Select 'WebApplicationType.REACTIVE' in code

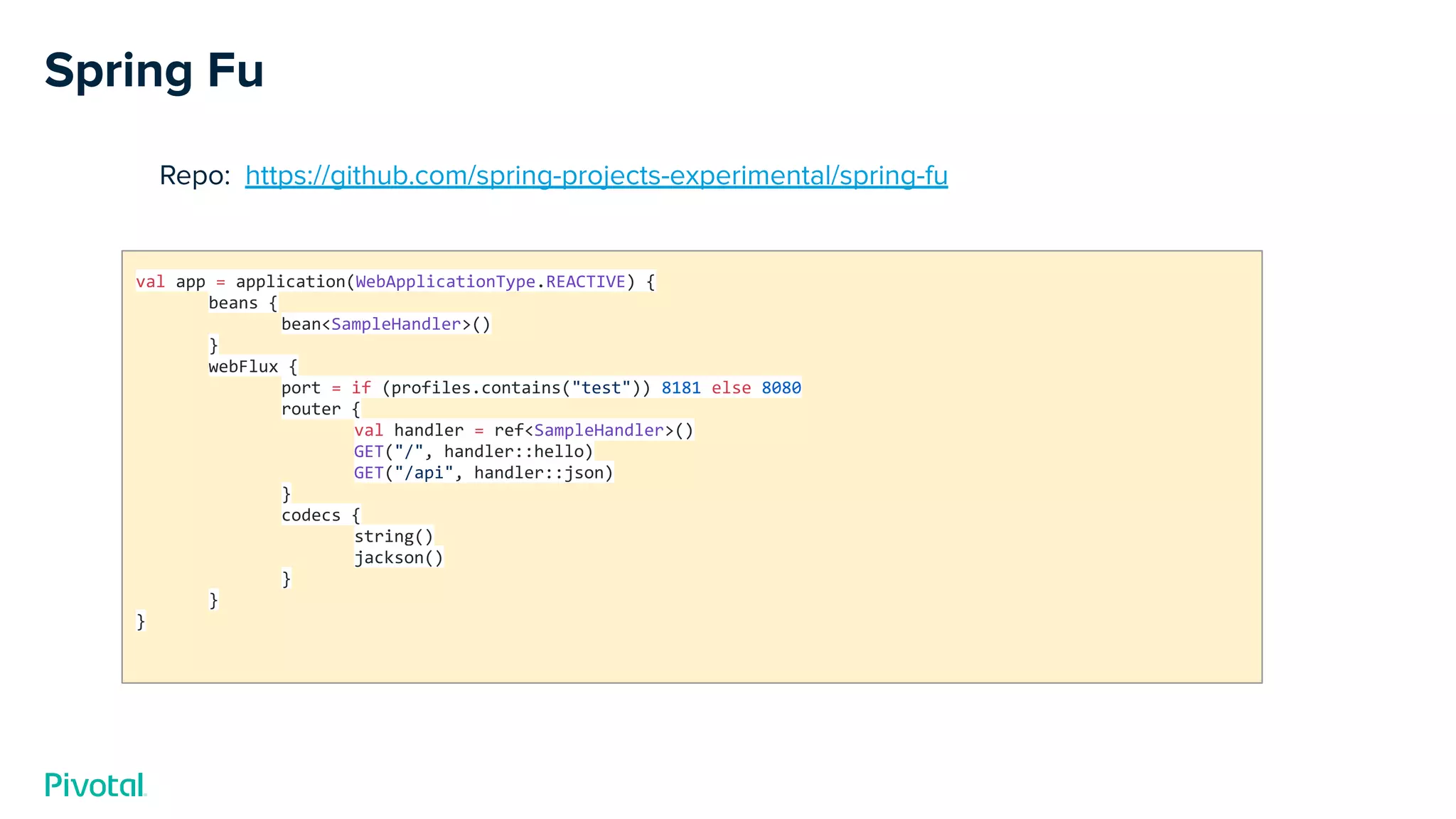pos(491,282)
